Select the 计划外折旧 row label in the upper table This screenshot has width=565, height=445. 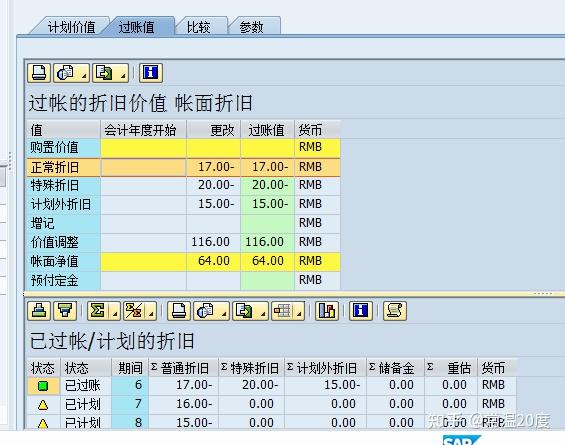[61, 205]
